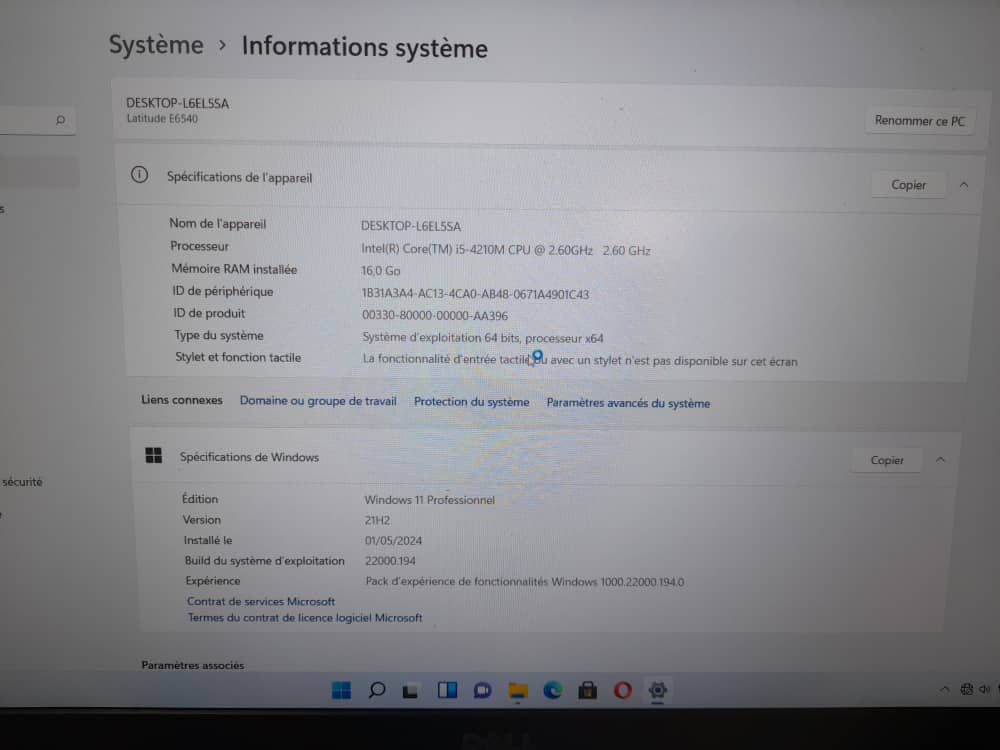Open the Start menu from the taskbar

click(x=342, y=690)
